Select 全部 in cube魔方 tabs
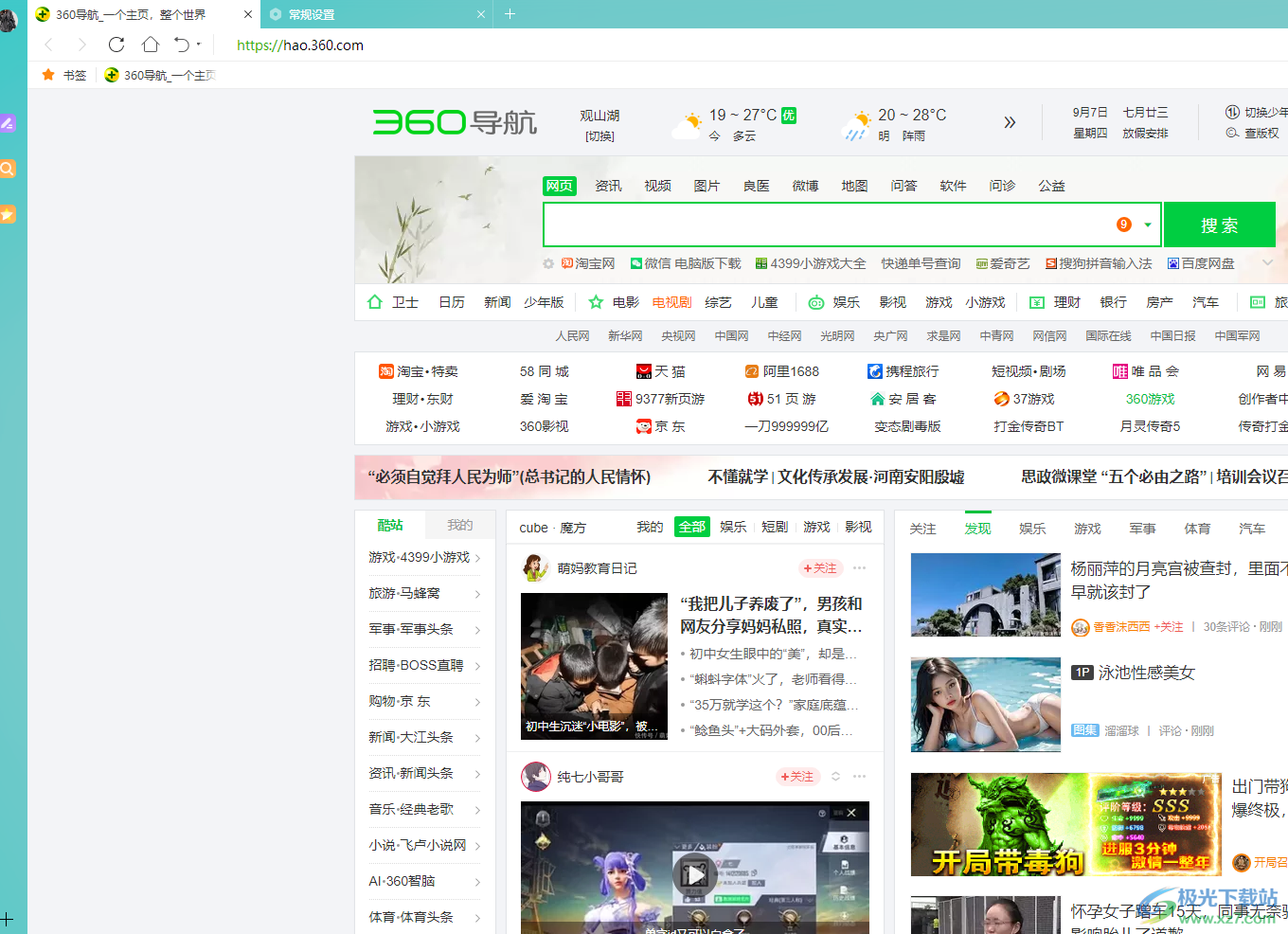The image size is (1288, 934). click(691, 527)
